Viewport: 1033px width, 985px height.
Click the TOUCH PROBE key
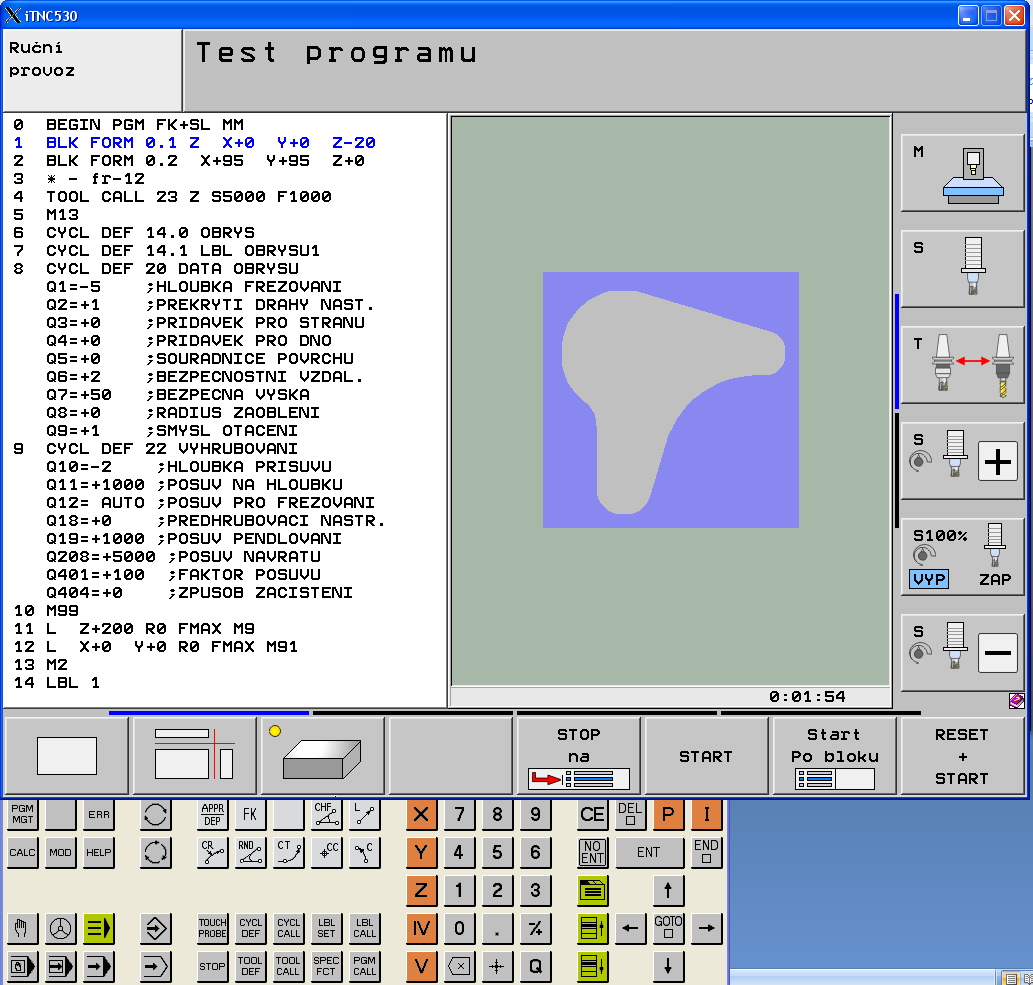pos(212,928)
